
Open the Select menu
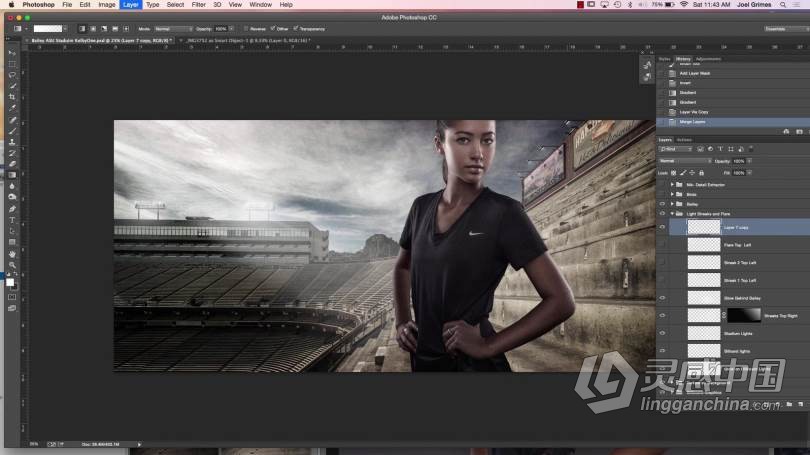175,5
